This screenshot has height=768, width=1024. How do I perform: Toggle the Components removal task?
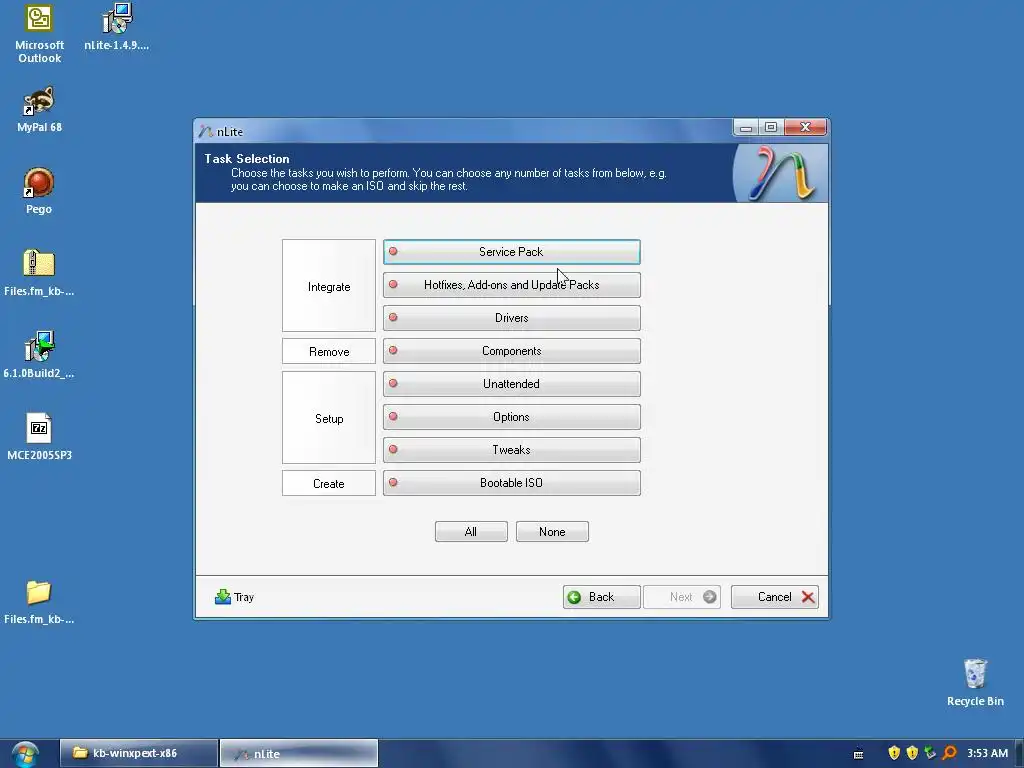click(511, 351)
